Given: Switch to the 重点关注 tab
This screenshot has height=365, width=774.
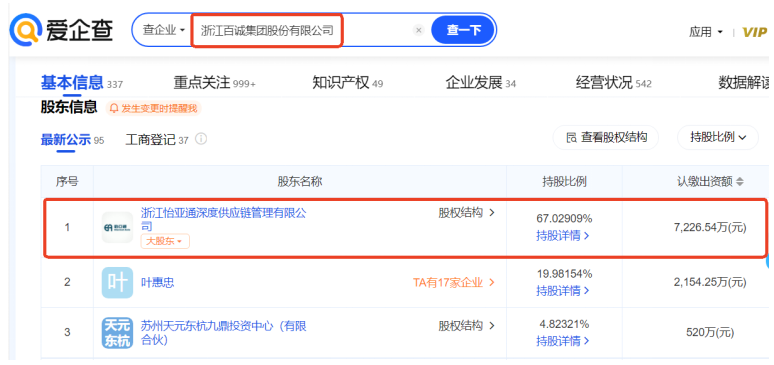Looking at the screenshot, I should coord(214,83).
